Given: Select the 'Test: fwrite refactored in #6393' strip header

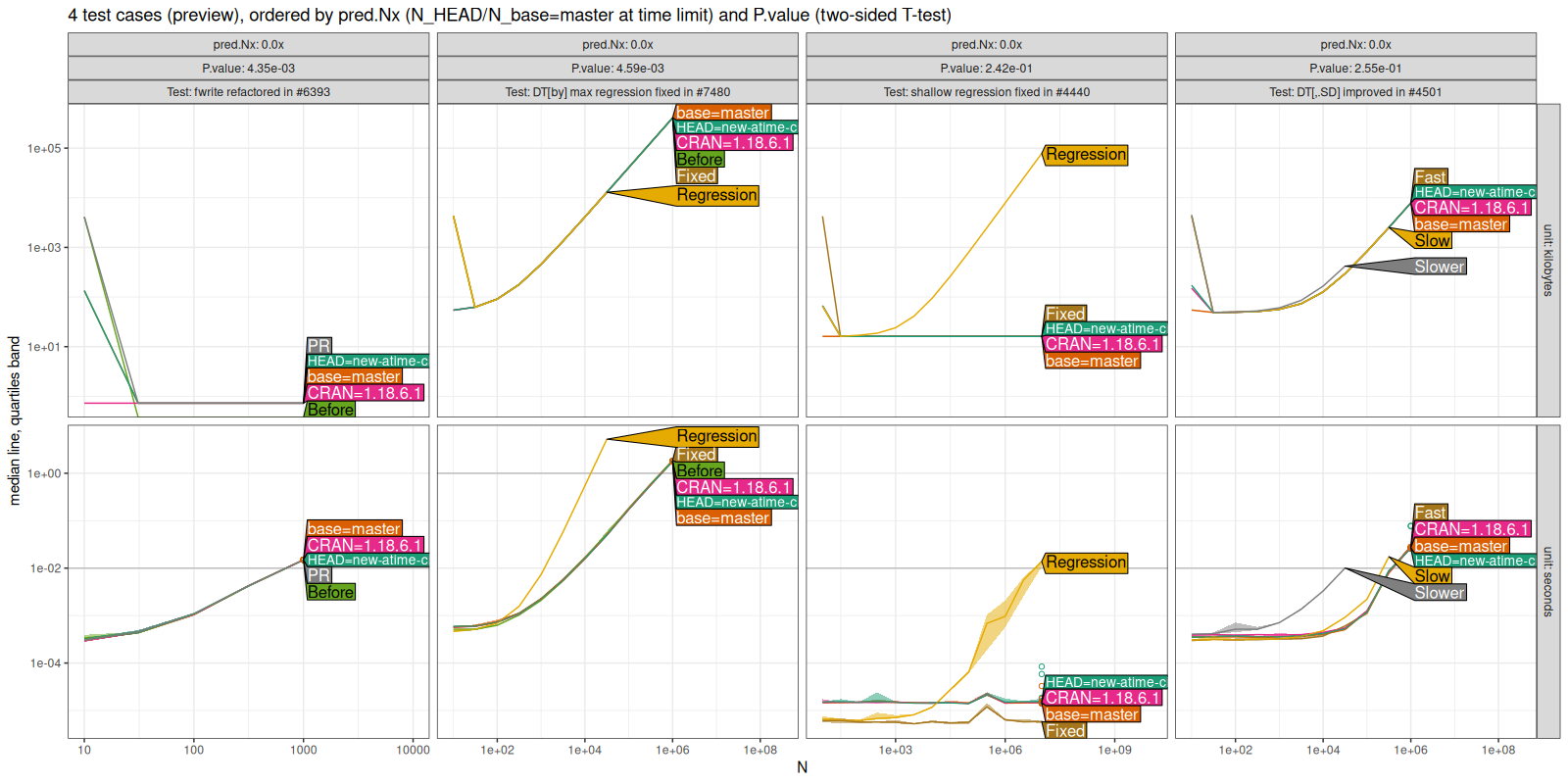Looking at the screenshot, I should [248, 92].
